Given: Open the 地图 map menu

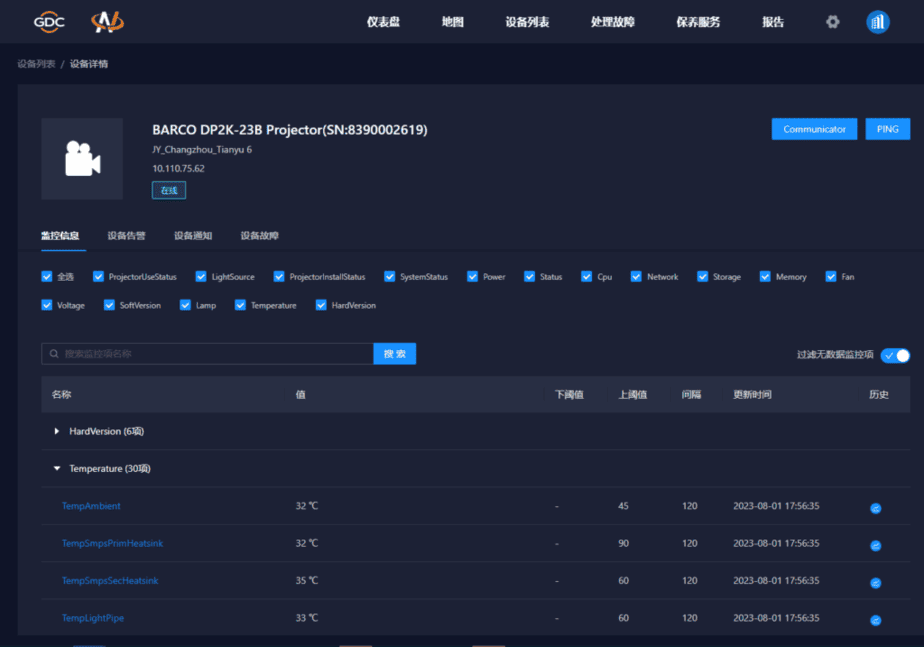Looking at the screenshot, I should [x=453, y=22].
